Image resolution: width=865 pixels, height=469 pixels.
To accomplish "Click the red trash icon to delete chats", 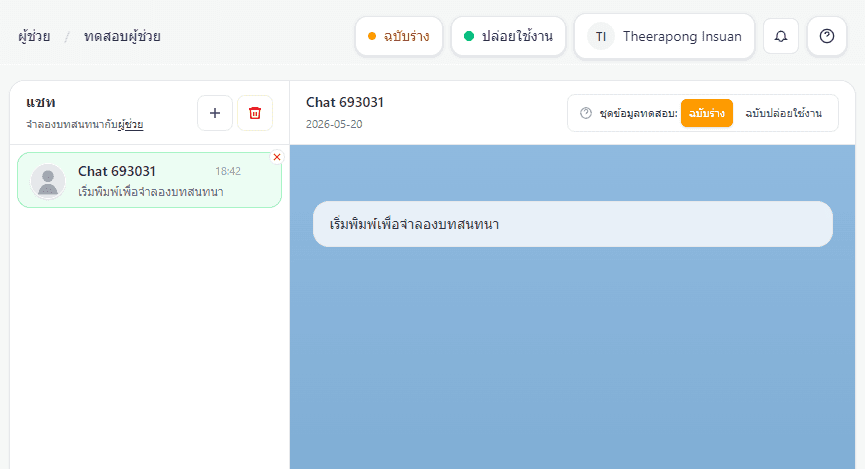I will (x=255, y=113).
